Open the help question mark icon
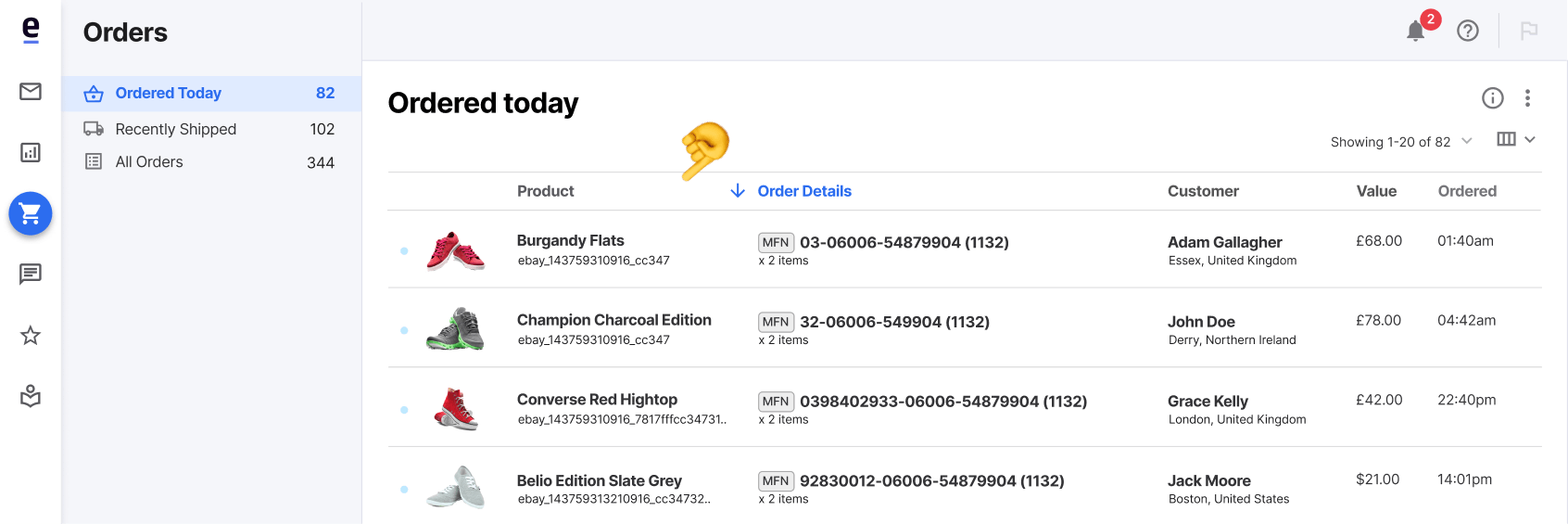The height and width of the screenshot is (524, 1568). point(1468,31)
